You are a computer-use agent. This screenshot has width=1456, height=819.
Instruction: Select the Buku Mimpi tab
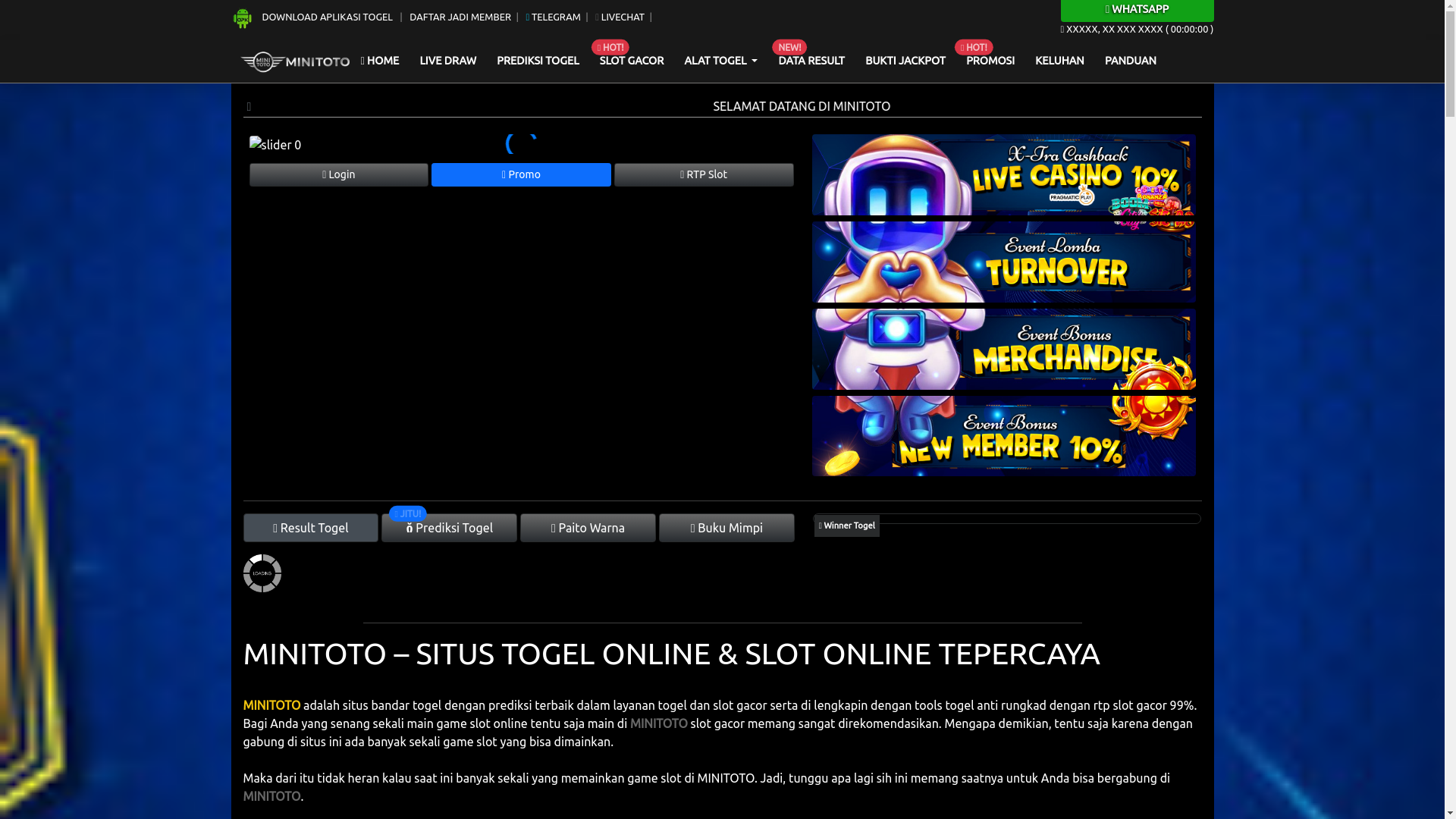[727, 528]
